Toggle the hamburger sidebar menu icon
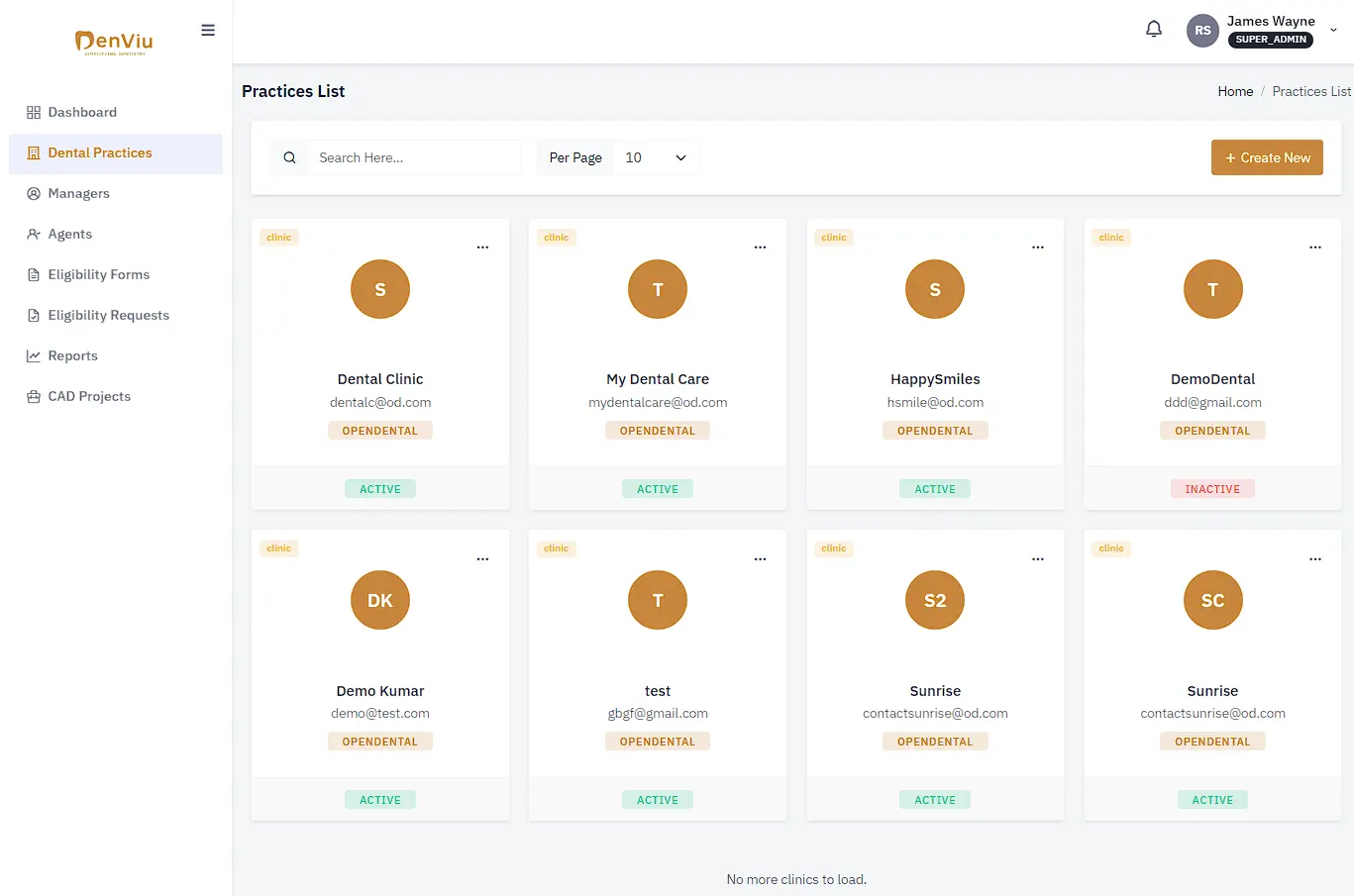 pos(208,30)
